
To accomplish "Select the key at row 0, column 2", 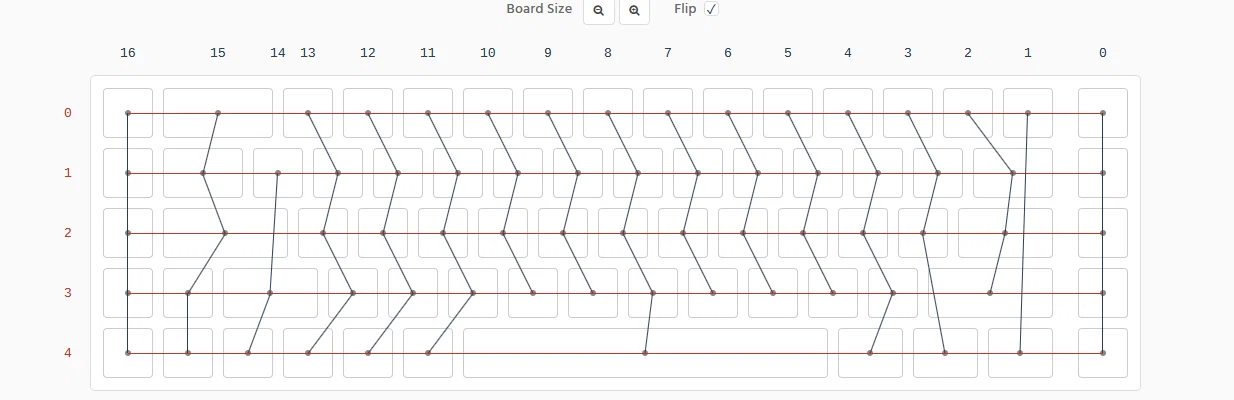I will pos(968,113).
